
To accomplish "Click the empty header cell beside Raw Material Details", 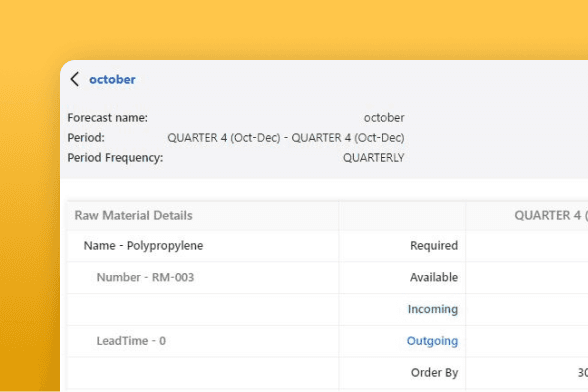I will coord(402,216).
